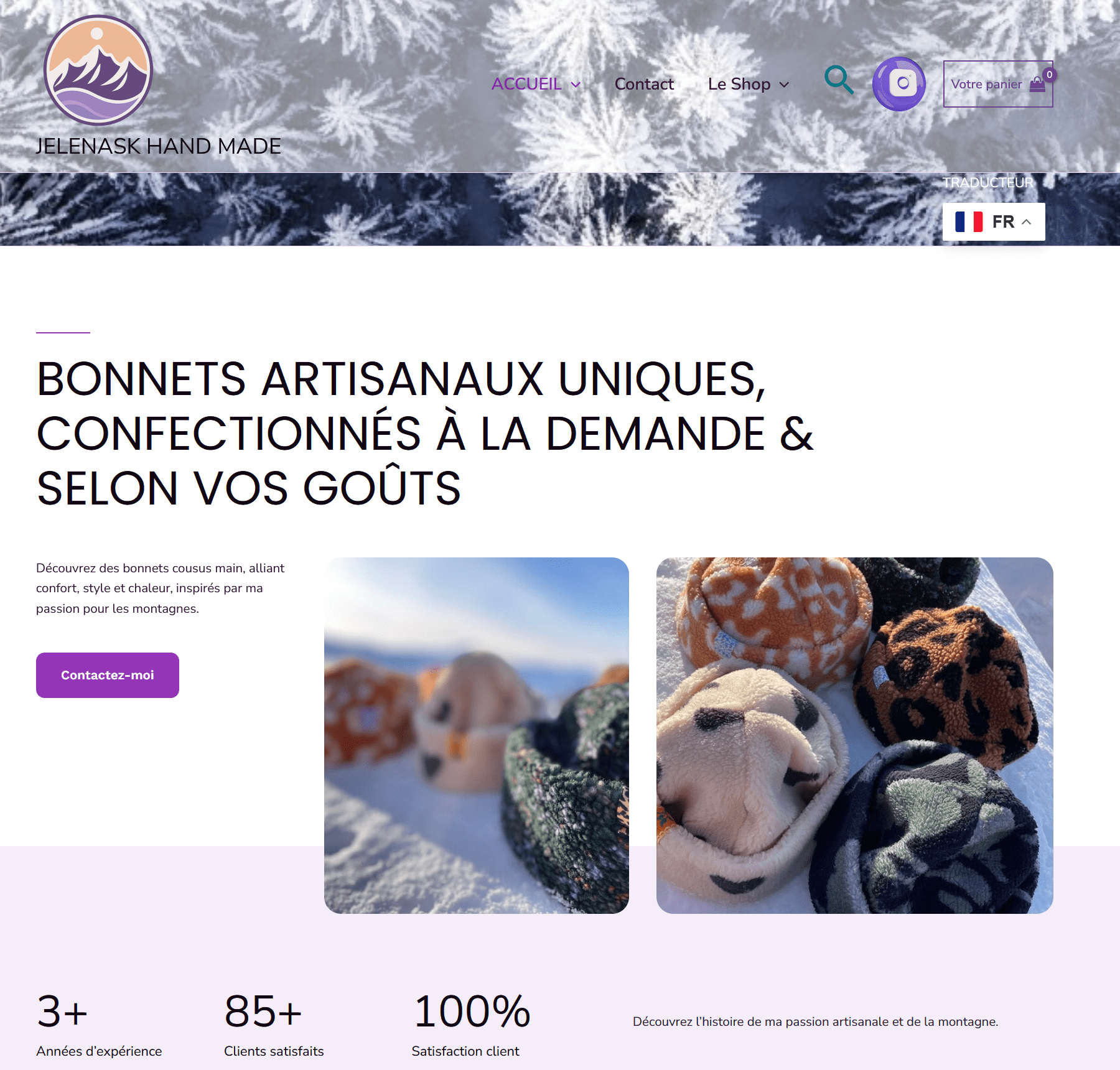Click the TRADUCTEUR label
Image resolution: width=1120 pixels, height=1070 pixels.
point(987,182)
